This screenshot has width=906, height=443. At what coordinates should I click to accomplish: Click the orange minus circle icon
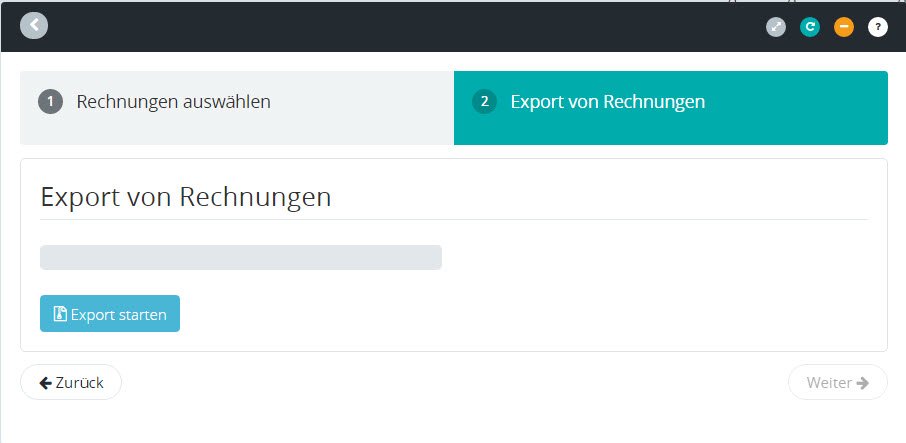coord(844,27)
